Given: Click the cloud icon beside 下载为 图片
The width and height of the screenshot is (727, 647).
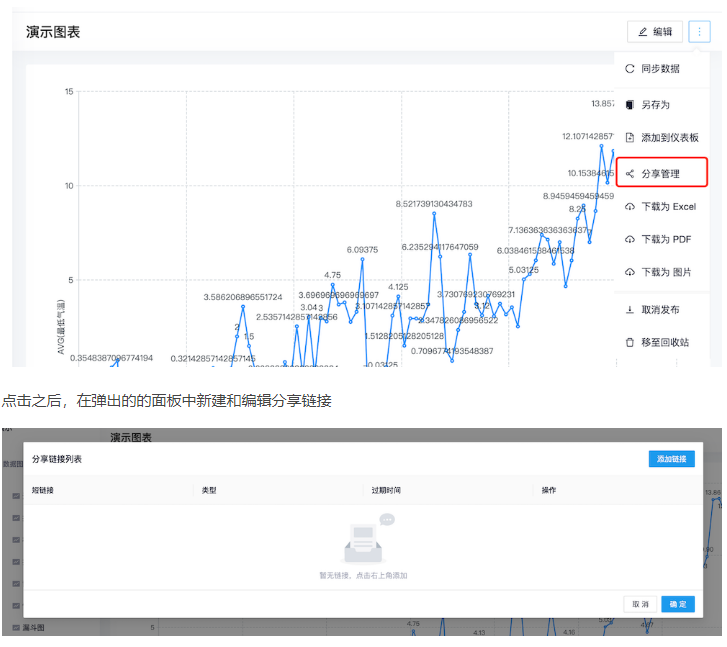Looking at the screenshot, I should coord(630,272).
